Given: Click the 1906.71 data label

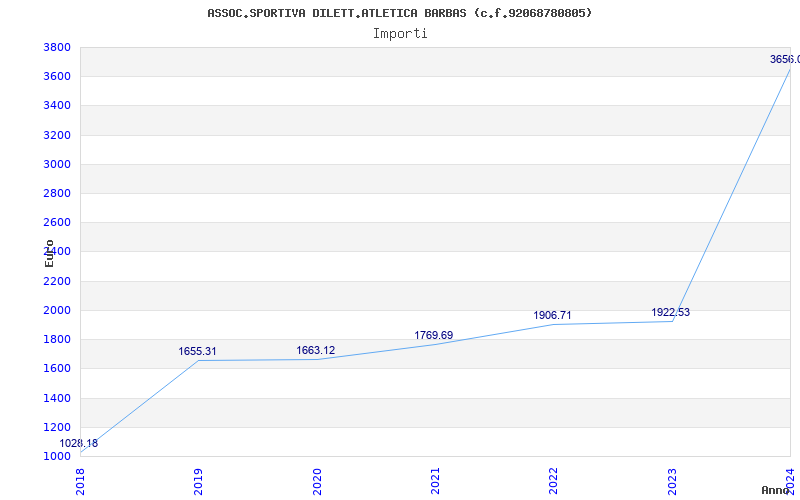Looking at the screenshot, I should point(553,315).
